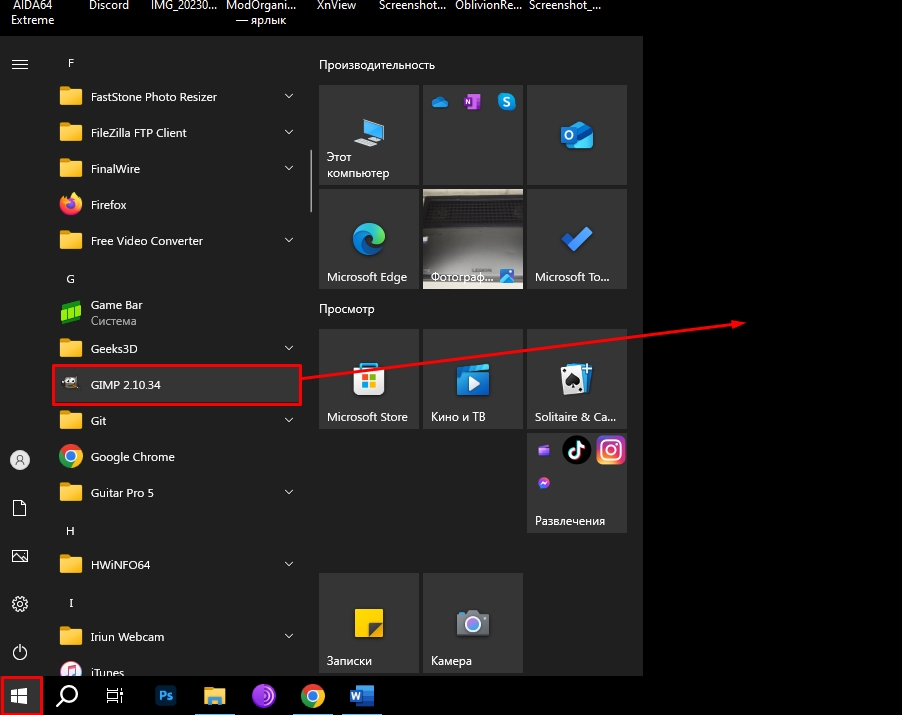This screenshot has width=902, height=715.
Task: Open the Записки sticky notes tile
Action: (369, 623)
